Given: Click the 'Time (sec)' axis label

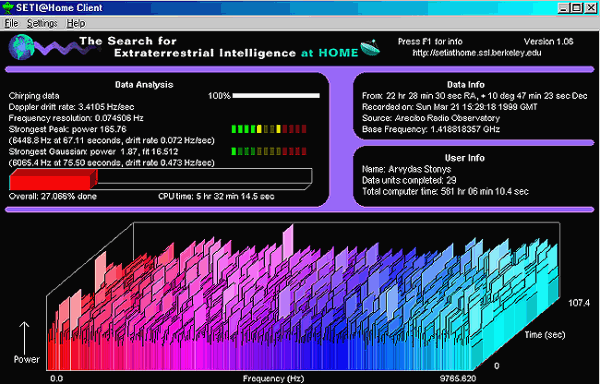Looking at the screenshot, I should click(x=545, y=335).
